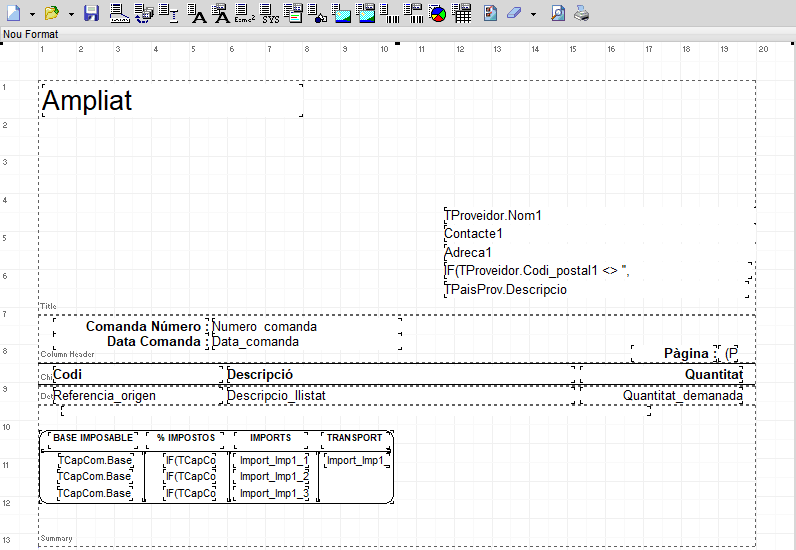
Task: Select the Quantitat_demanada detail field
Action: (x=661, y=396)
